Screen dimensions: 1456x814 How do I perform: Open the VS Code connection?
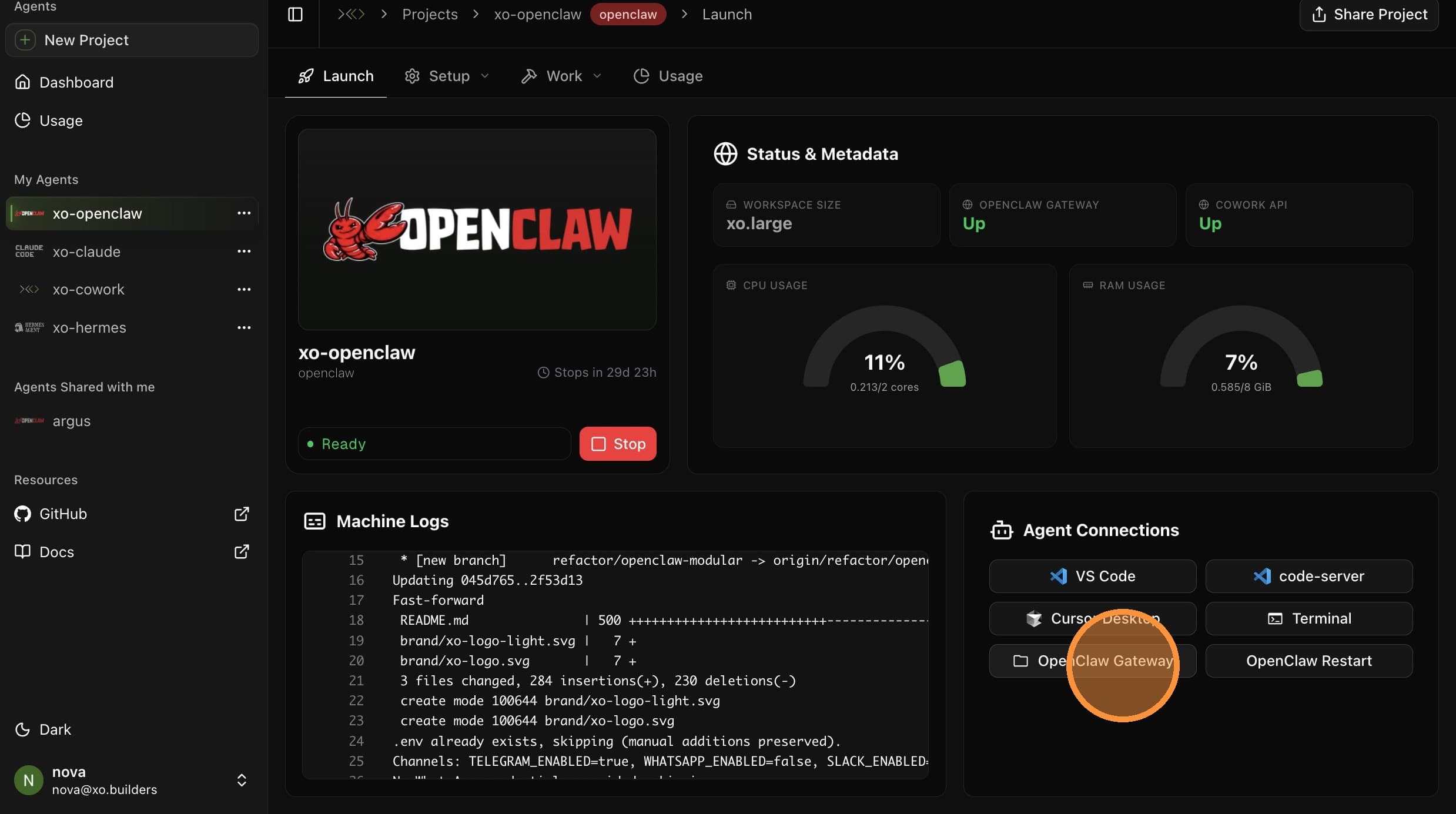1093,576
